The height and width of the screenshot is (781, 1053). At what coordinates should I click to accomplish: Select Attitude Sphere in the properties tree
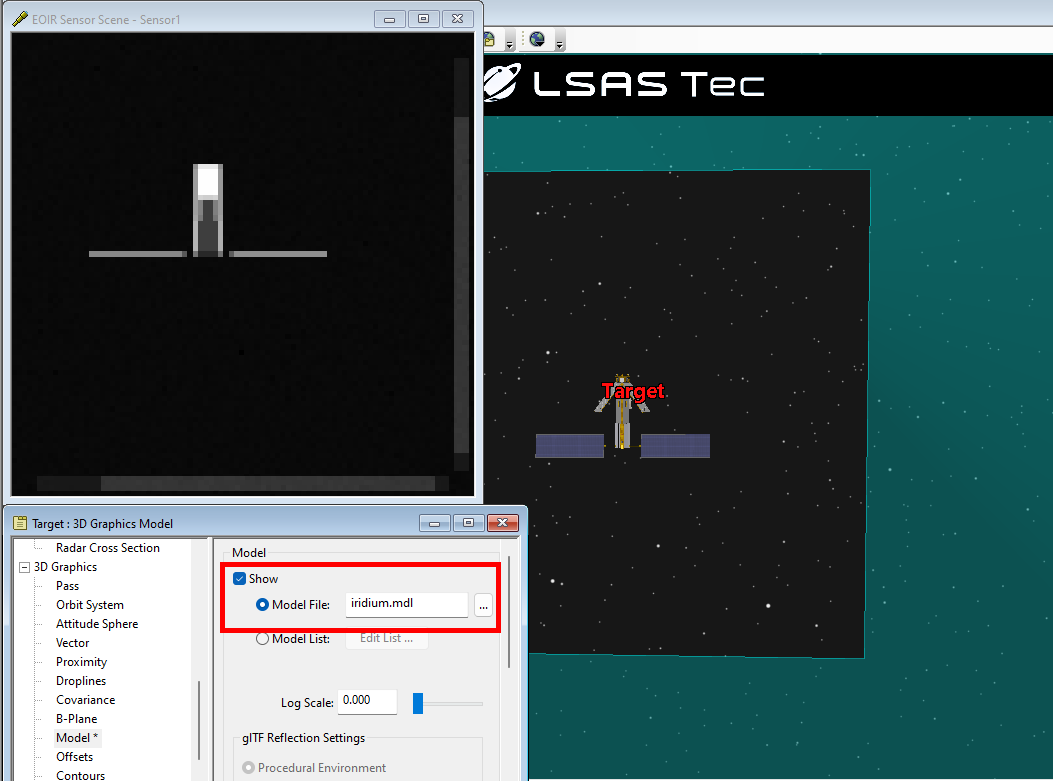96,623
